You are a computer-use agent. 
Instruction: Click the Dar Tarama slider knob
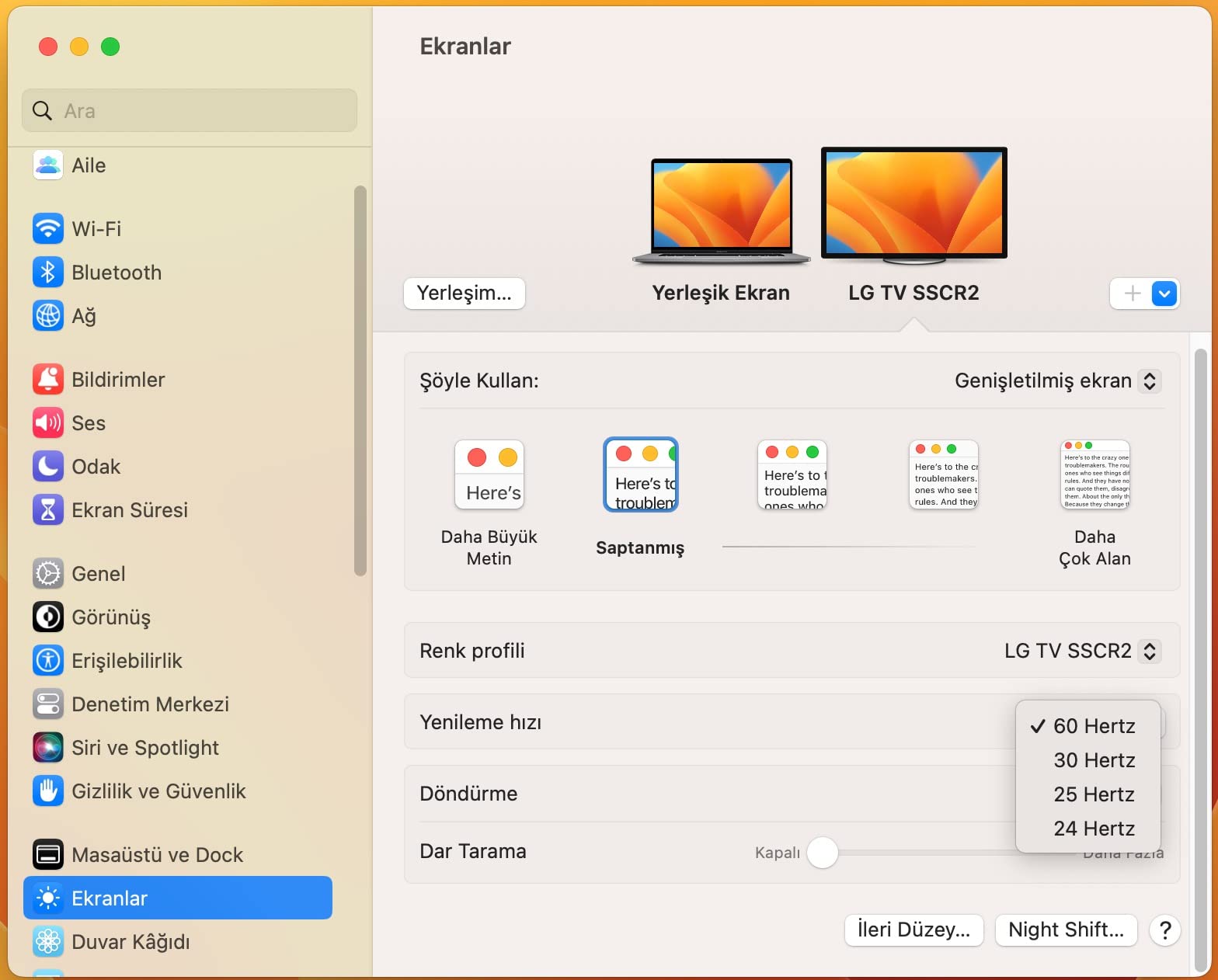[823, 853]
